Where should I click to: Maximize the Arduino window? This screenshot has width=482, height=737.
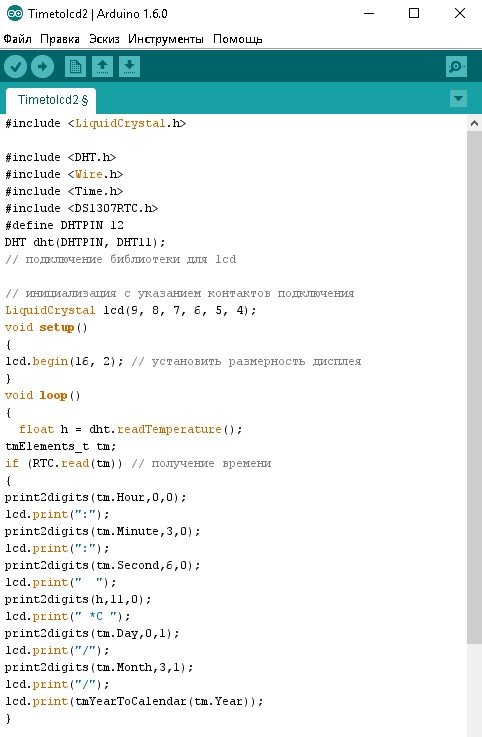click(414, 13)
